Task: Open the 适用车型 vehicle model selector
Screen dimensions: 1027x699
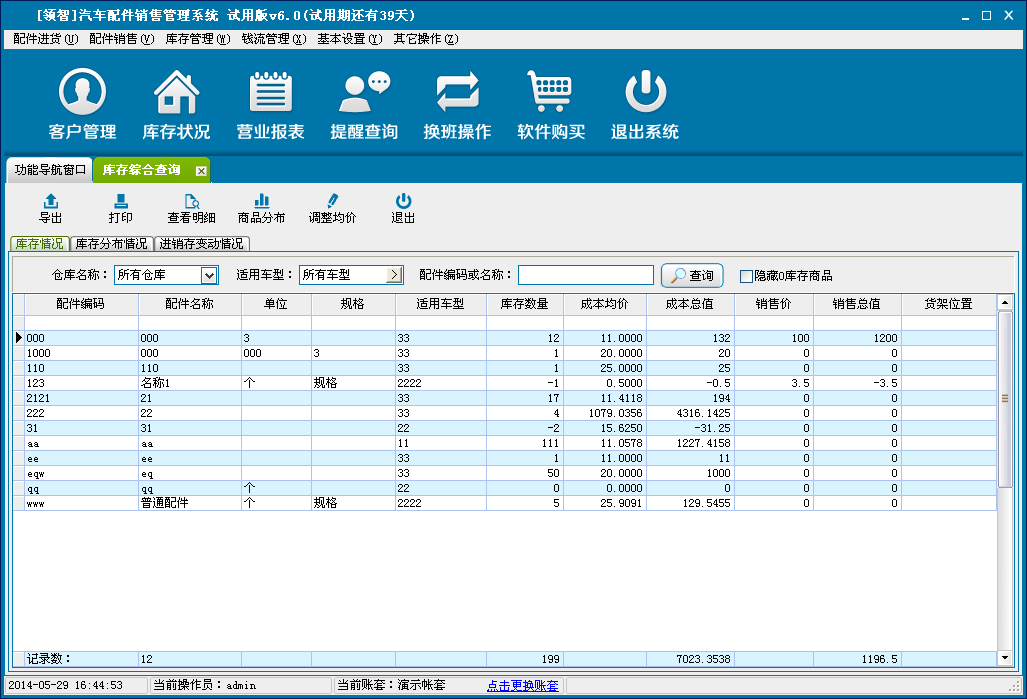Action: click(x=394, y=275)
